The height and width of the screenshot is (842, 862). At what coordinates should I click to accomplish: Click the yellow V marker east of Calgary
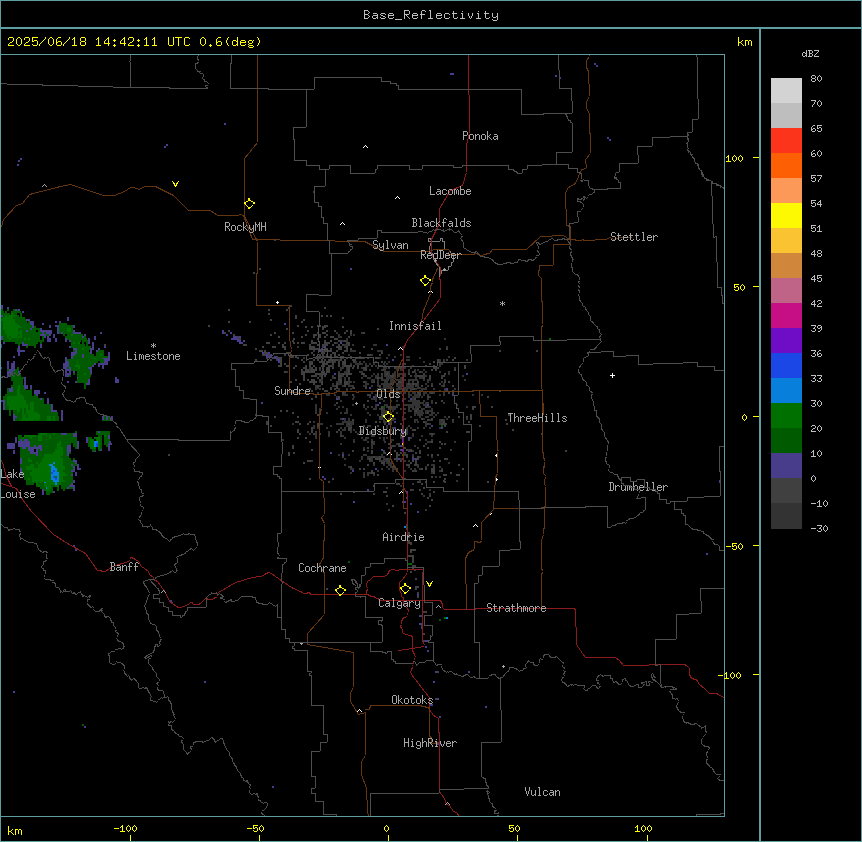(x=429, y=584)
